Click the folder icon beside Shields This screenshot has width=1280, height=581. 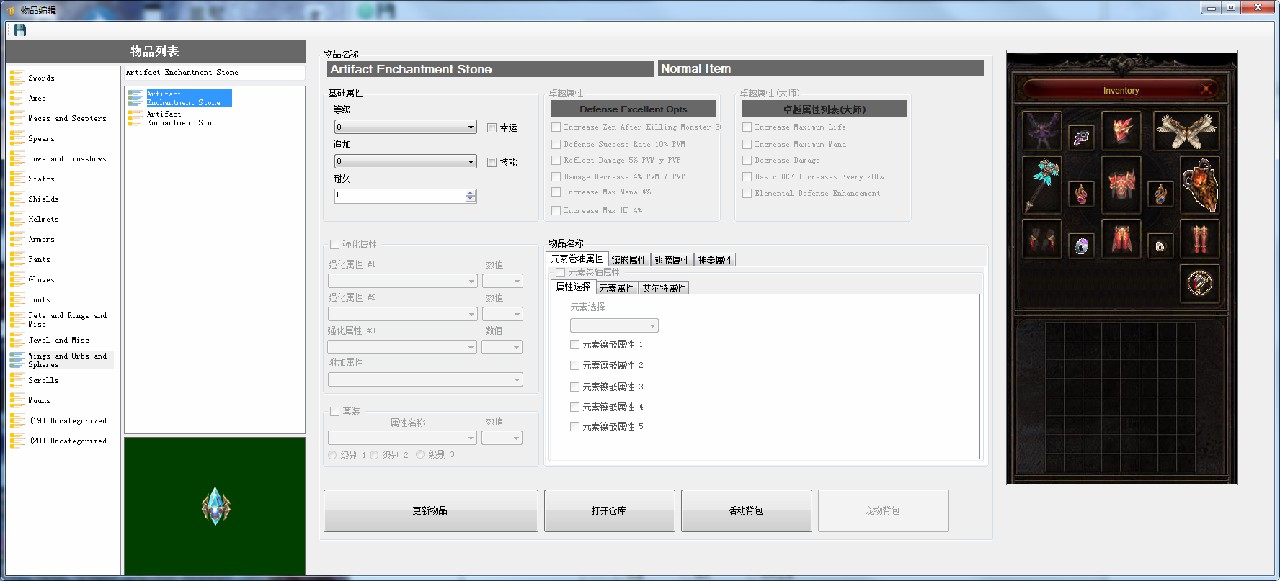(17, 199)
